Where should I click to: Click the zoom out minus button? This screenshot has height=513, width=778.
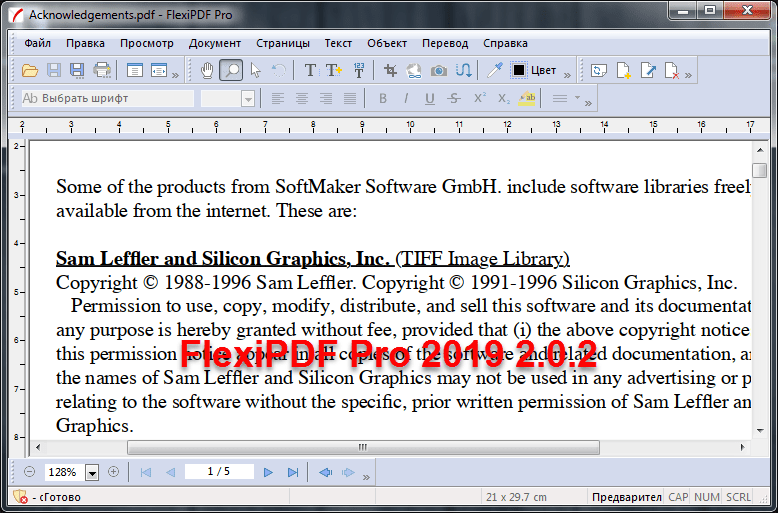tap(29, 471)
